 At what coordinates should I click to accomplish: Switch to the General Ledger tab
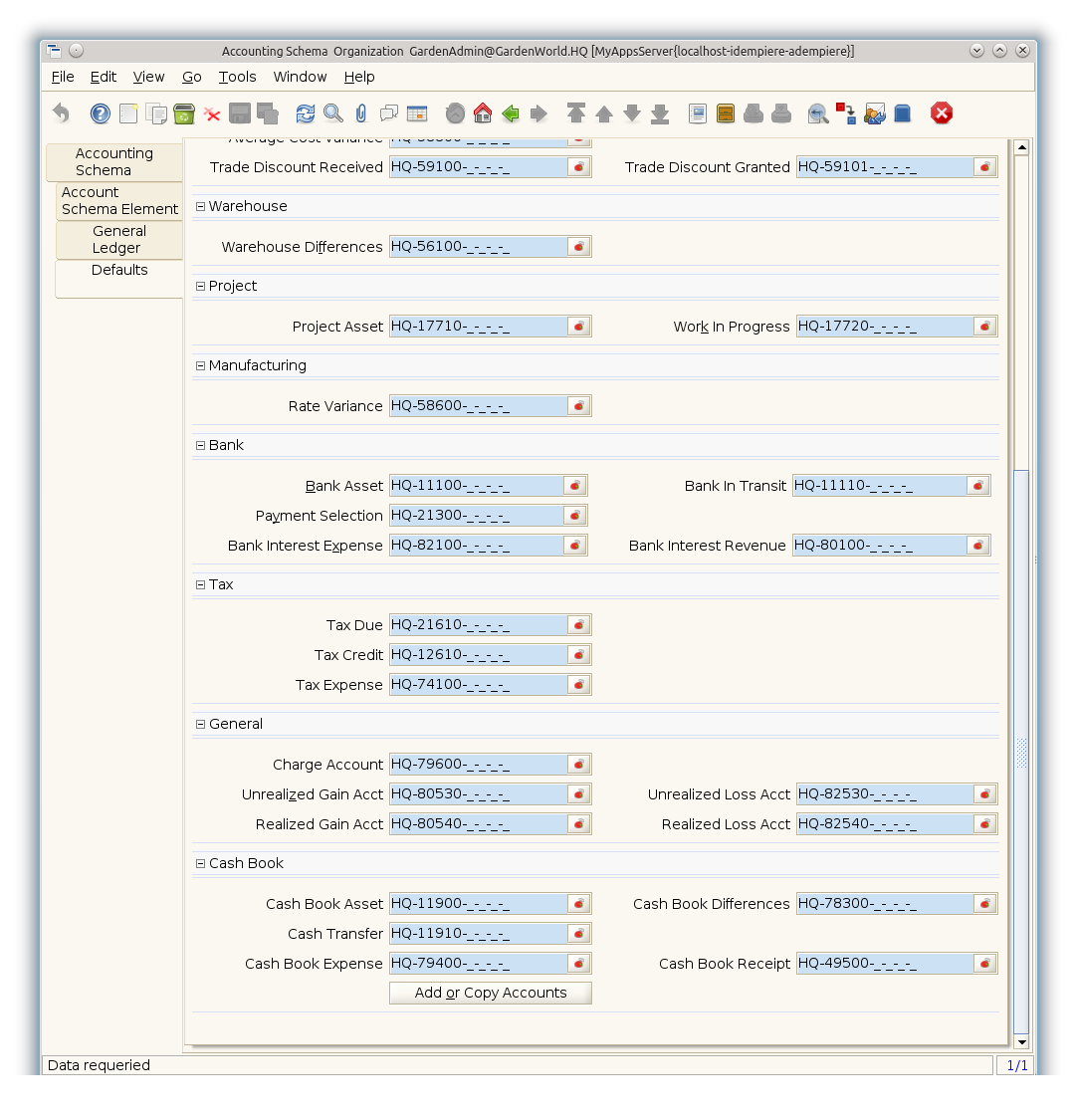[119, 240]
